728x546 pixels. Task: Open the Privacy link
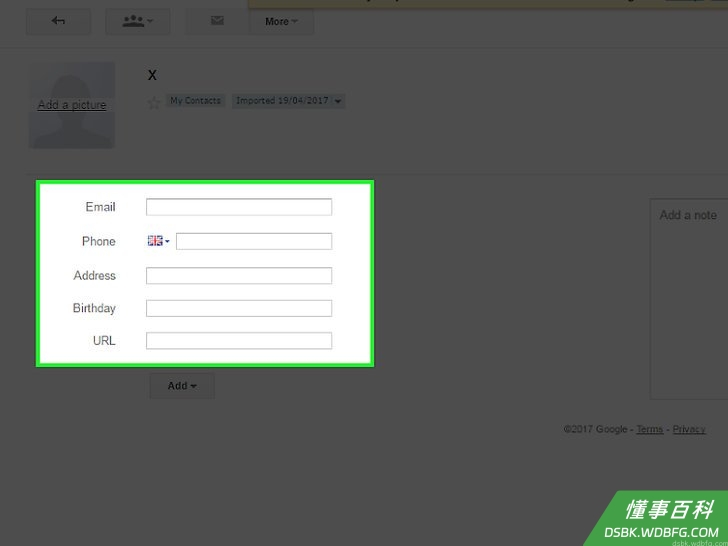(x=689, y=429)
